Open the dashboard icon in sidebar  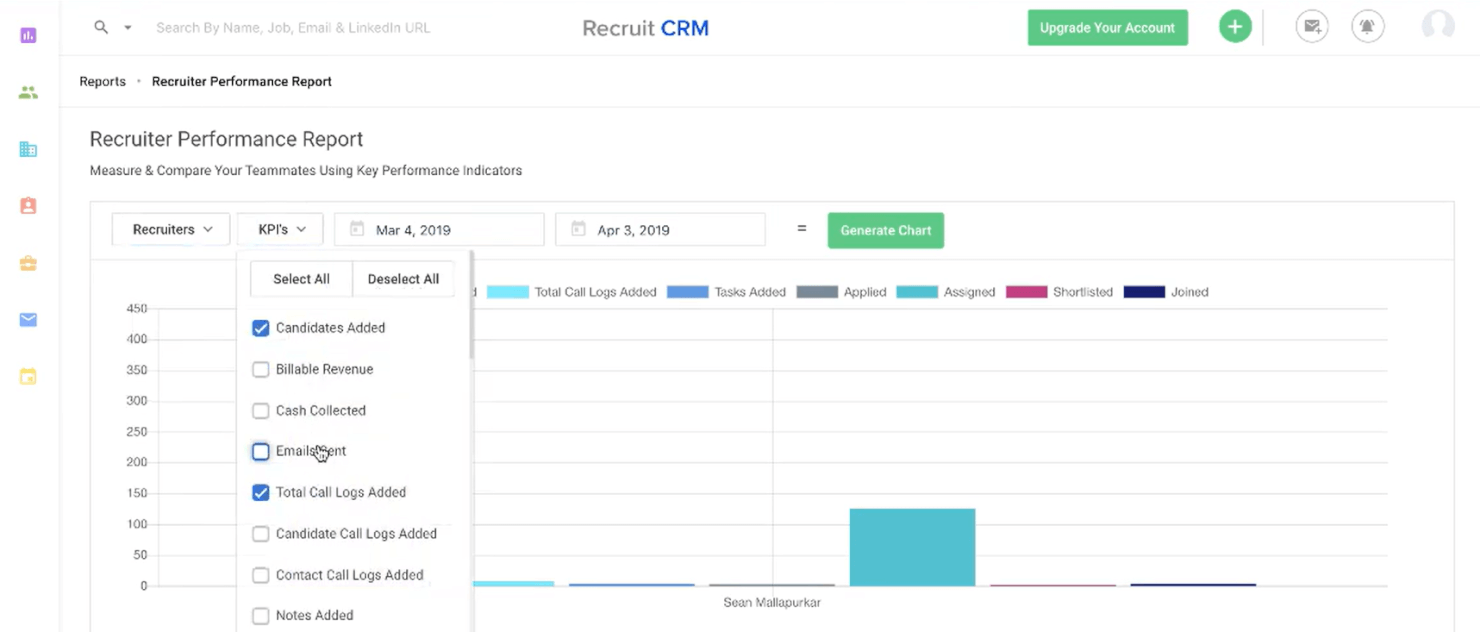click(28, 35)
